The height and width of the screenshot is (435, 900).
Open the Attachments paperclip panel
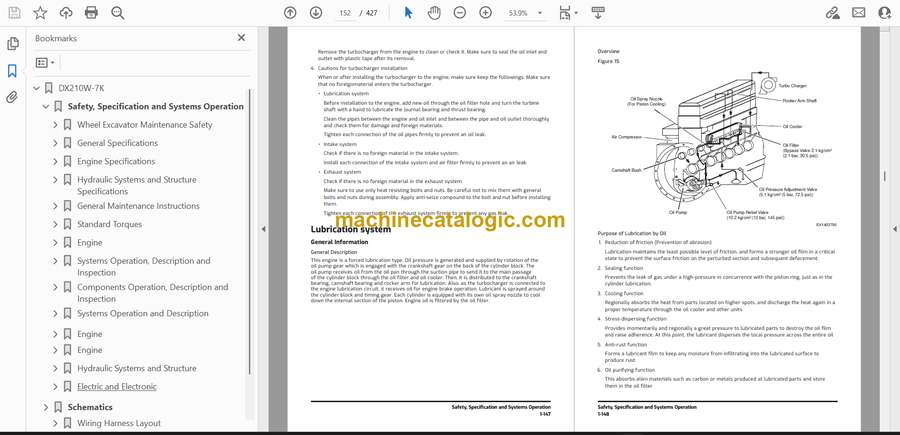(12, 97)
